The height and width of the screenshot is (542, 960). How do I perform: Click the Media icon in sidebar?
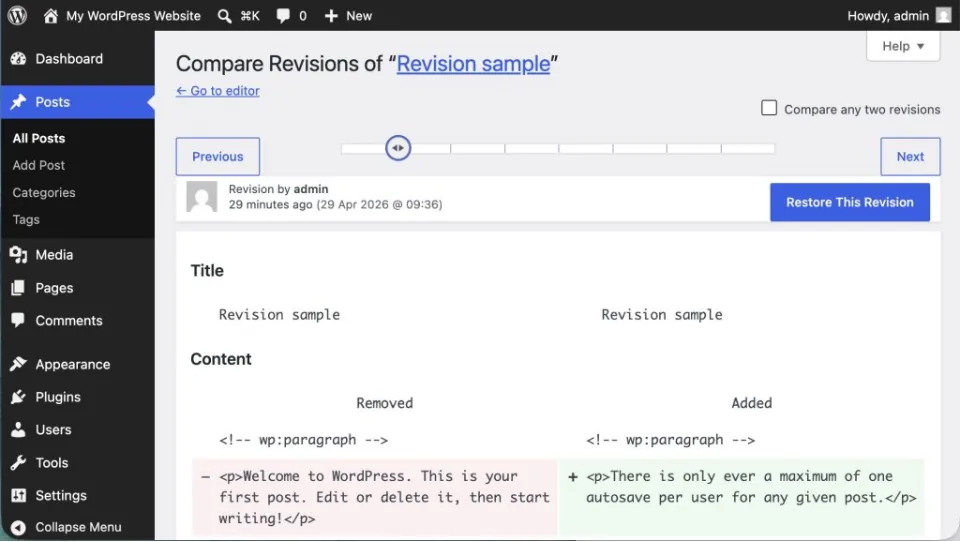(18, 255)
